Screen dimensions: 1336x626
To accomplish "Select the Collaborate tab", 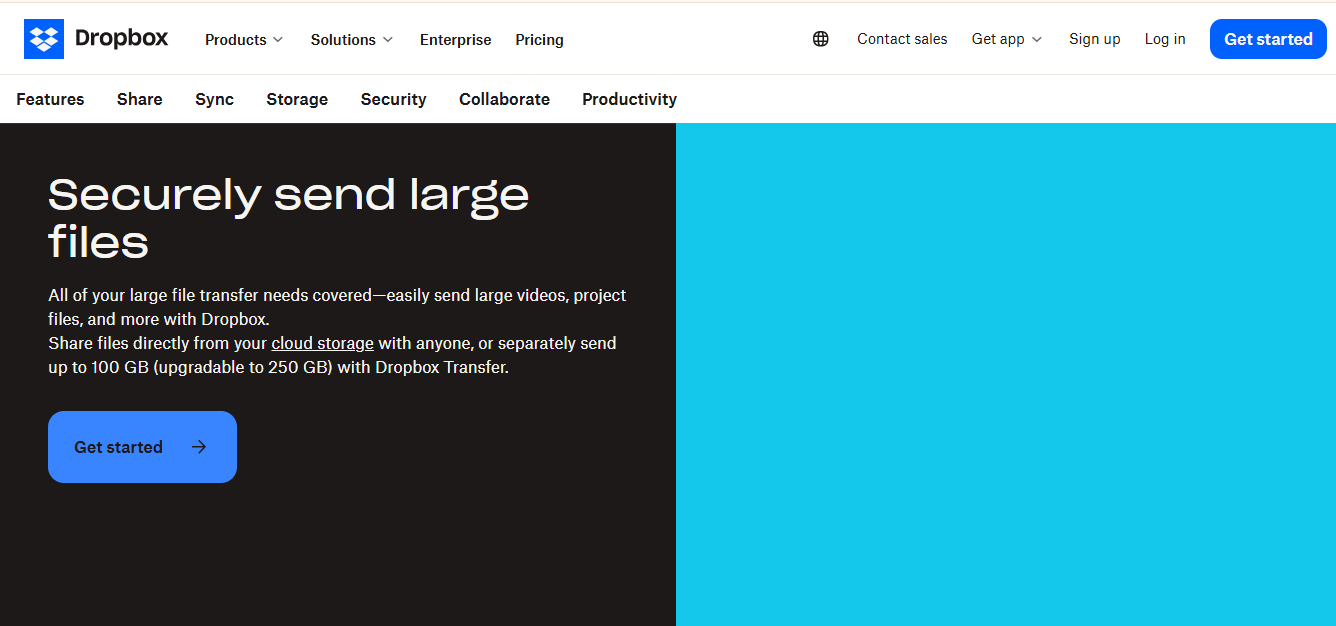I will pyautogui.click(x=505, y=99).
